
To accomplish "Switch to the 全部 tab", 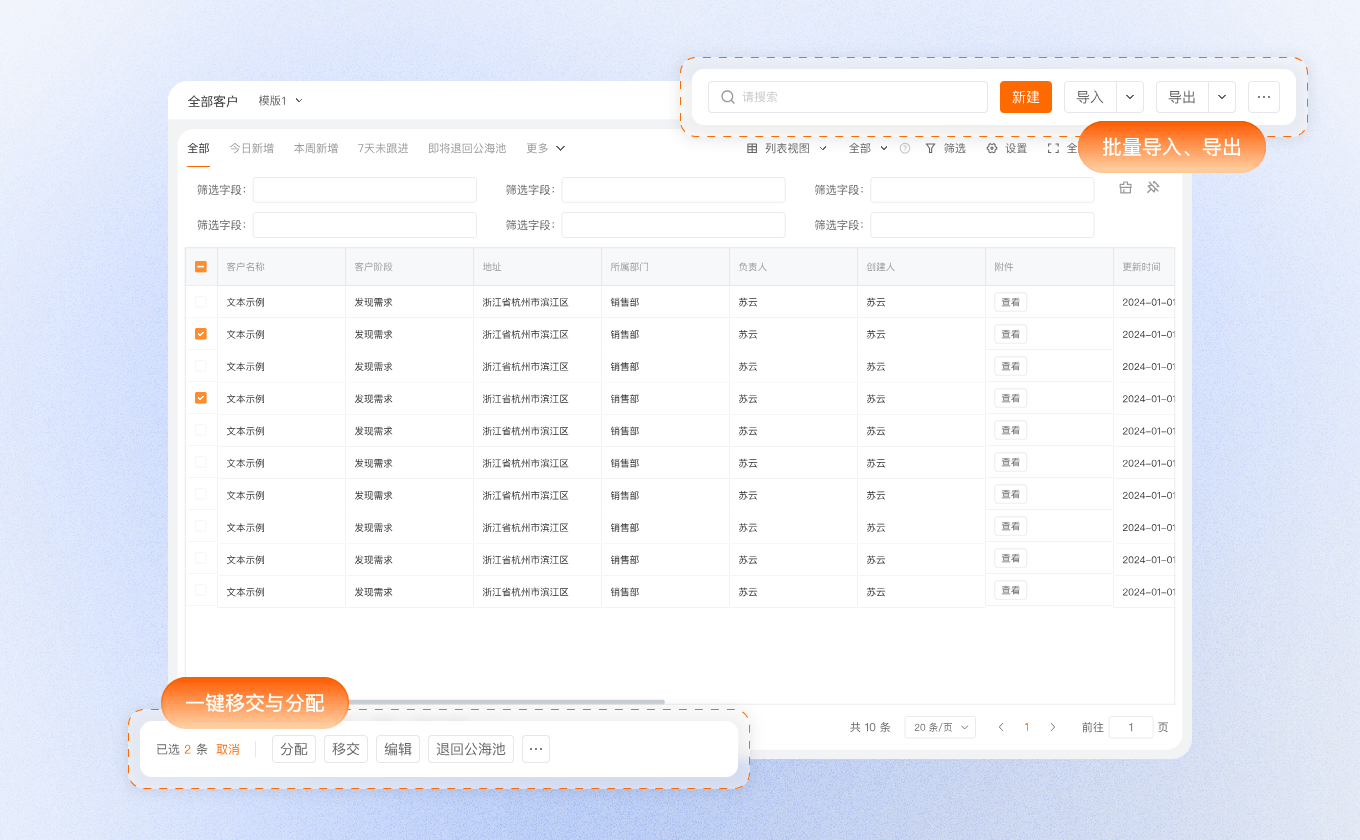I will pos(198,148).
